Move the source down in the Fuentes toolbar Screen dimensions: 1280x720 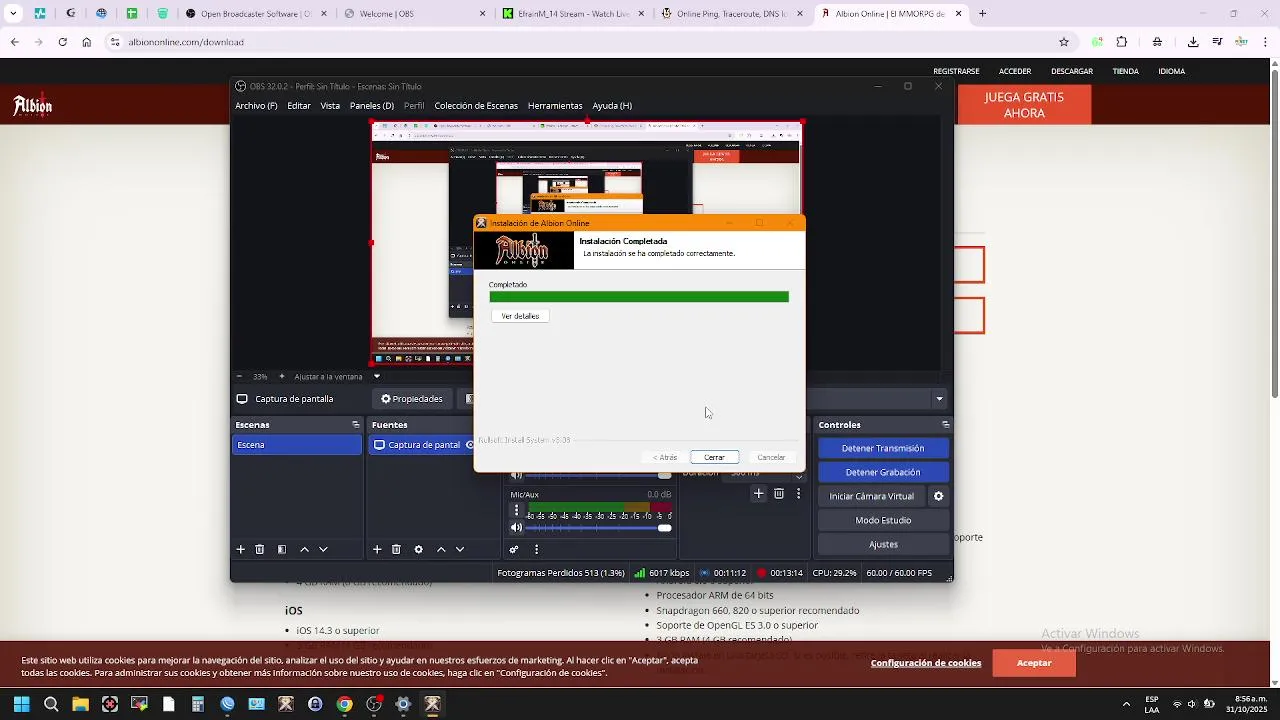[x=460, y=549]
